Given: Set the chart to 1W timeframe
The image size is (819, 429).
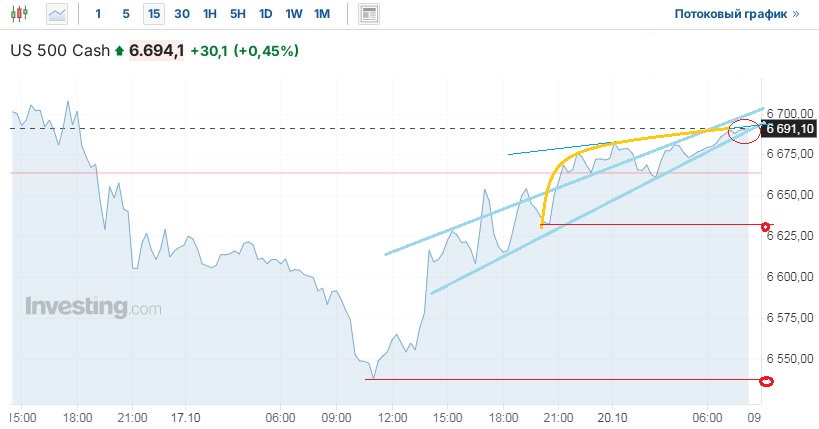Looking at the screenshot, I should (293, 14).
